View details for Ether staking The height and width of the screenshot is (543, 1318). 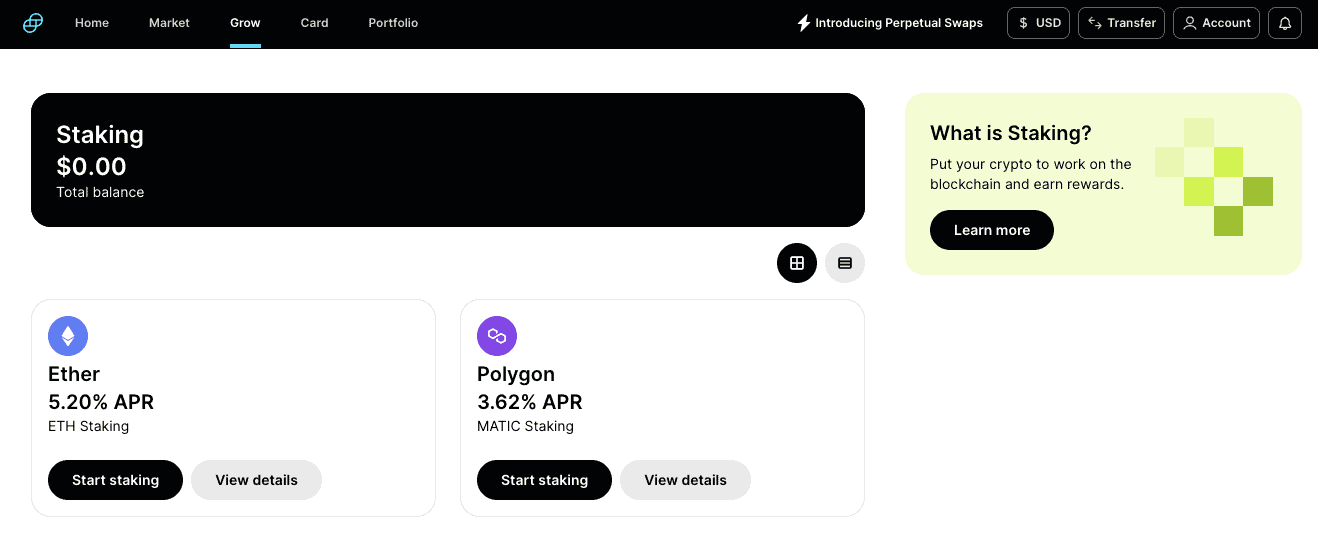pyautogui.click(x=256, y=480)
